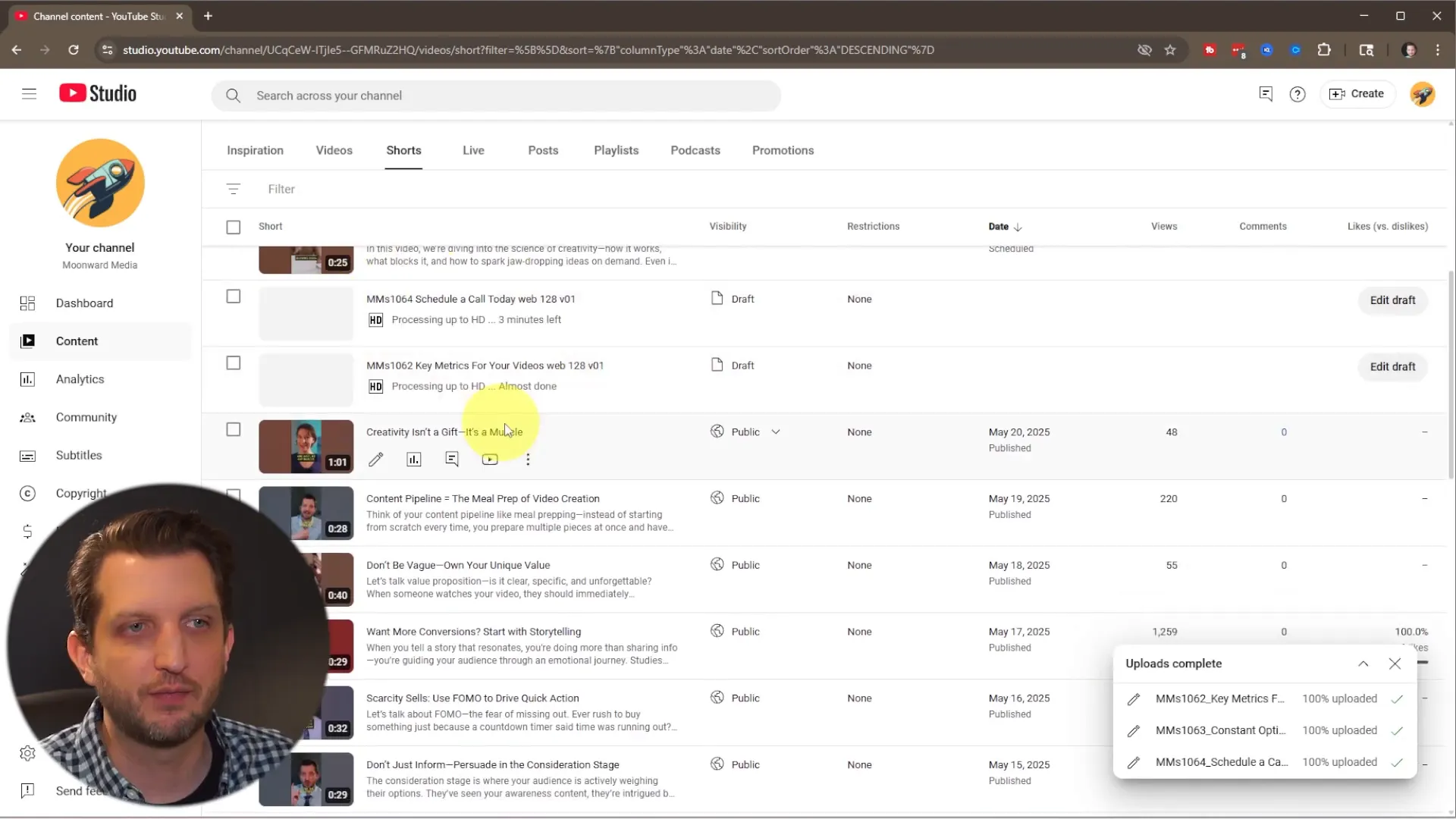Open Content Pipeline Meal Prep video title

pyautogui.click(x=482, y=499)
